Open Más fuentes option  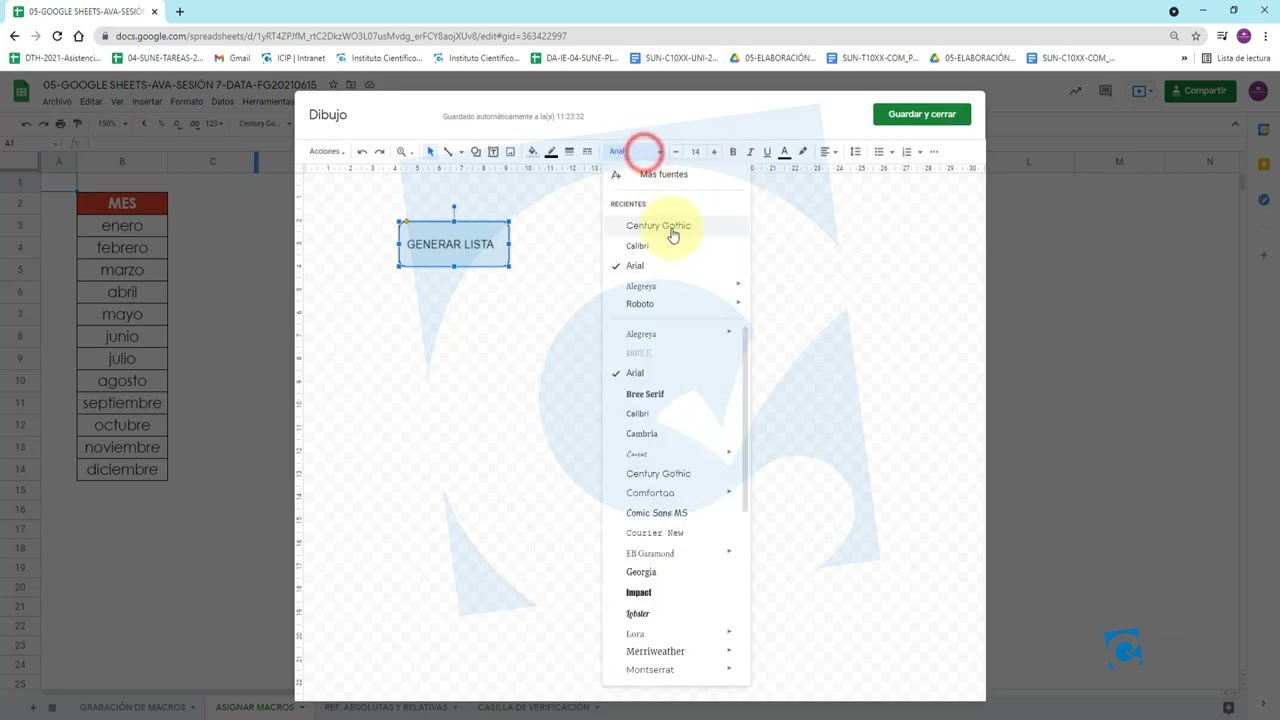coord(664,174)
